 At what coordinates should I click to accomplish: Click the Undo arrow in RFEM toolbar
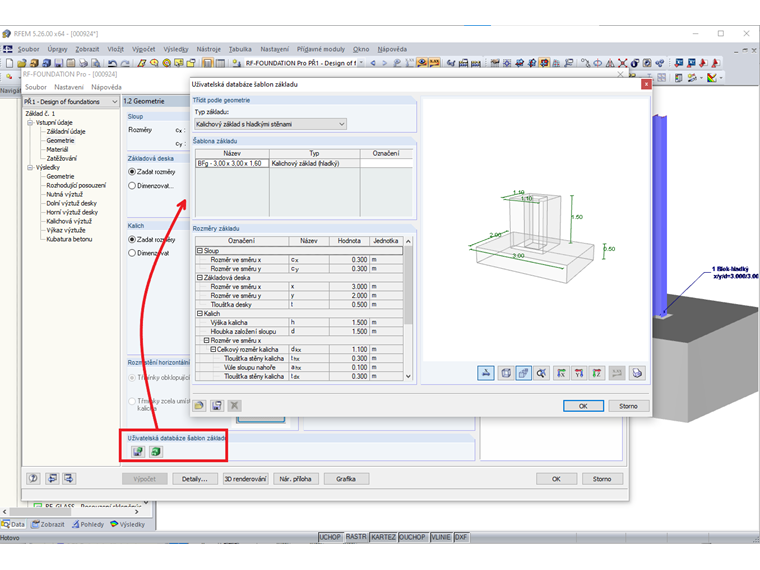coord(112,63)
